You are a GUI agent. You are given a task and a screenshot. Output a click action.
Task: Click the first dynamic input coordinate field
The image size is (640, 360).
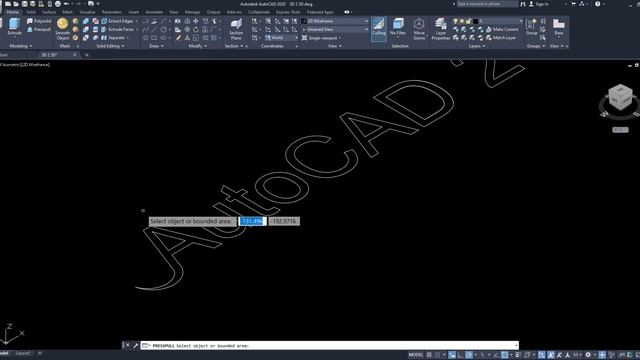252,221
